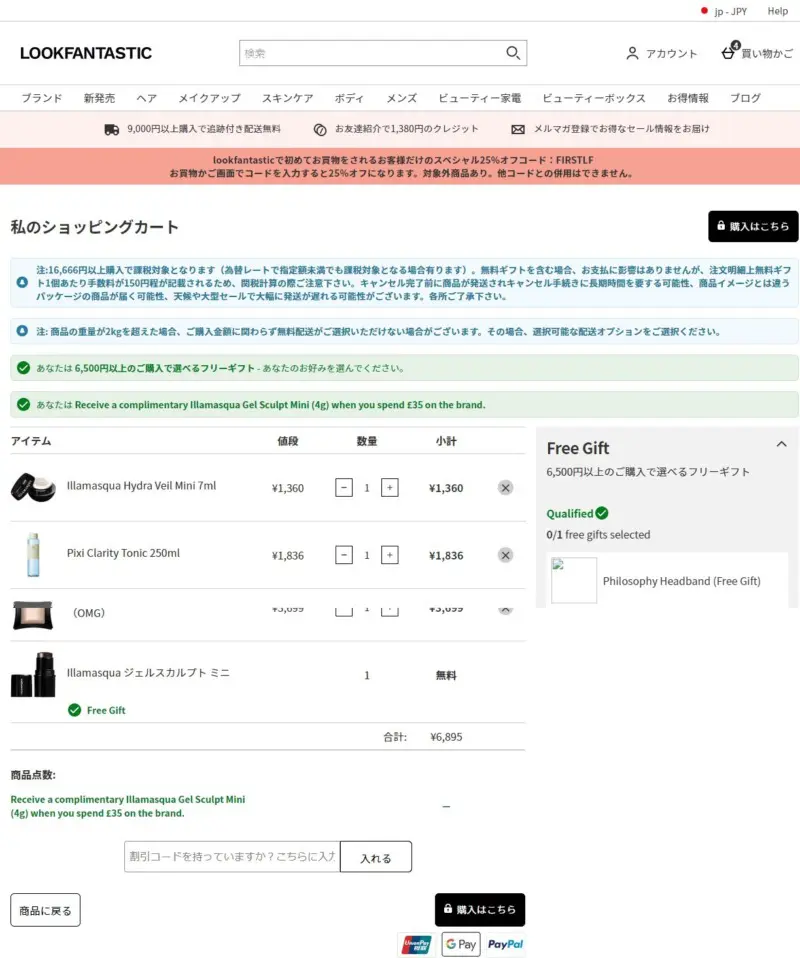Image resolution: width=800 pixels, height=958 pixels.
Task: Open the メイクアップ navigation menu
Action: [208, 97]
